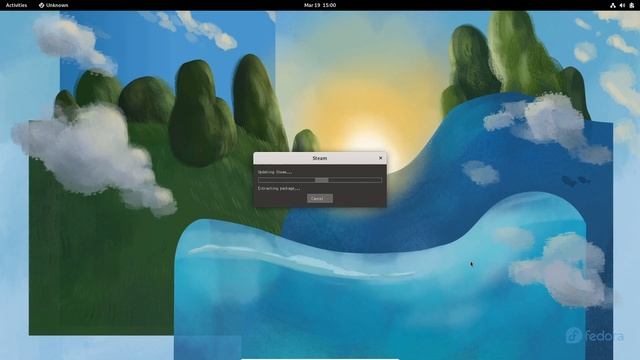The width and height of the screenshot is (640, 360).
Task: Click the Steam update progress bar
Action: (320, 180)
